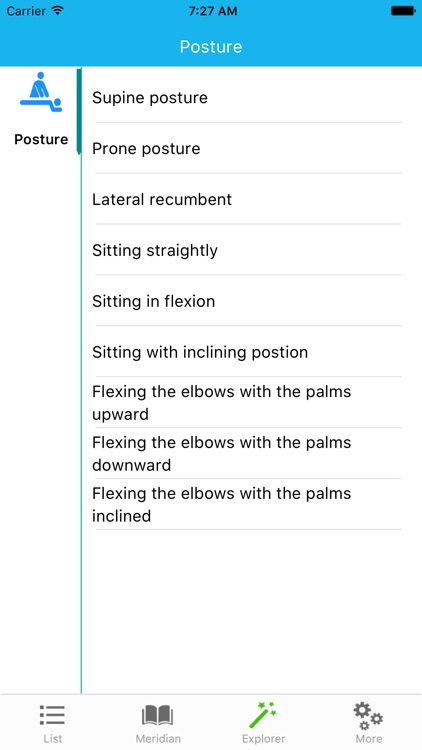This screenshot has width=422, height=750.
Task: Open Sitting straightly entry
Action: point(248,250)
